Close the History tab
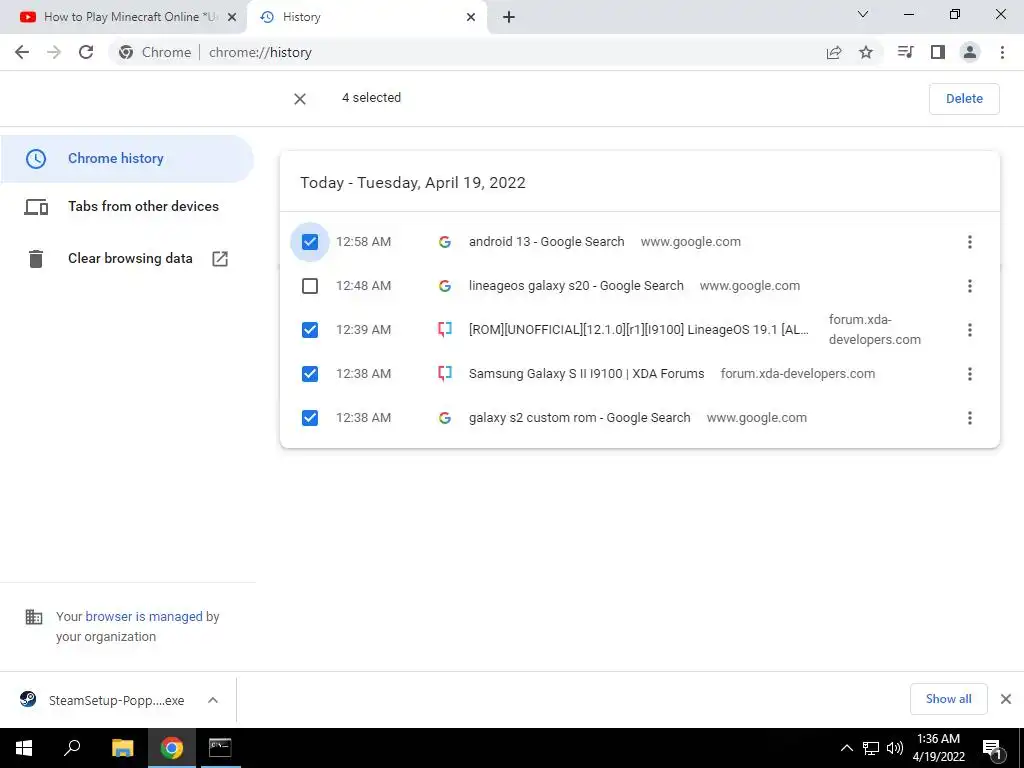Viewport: 1024px width, 768px height. (471, 17)
